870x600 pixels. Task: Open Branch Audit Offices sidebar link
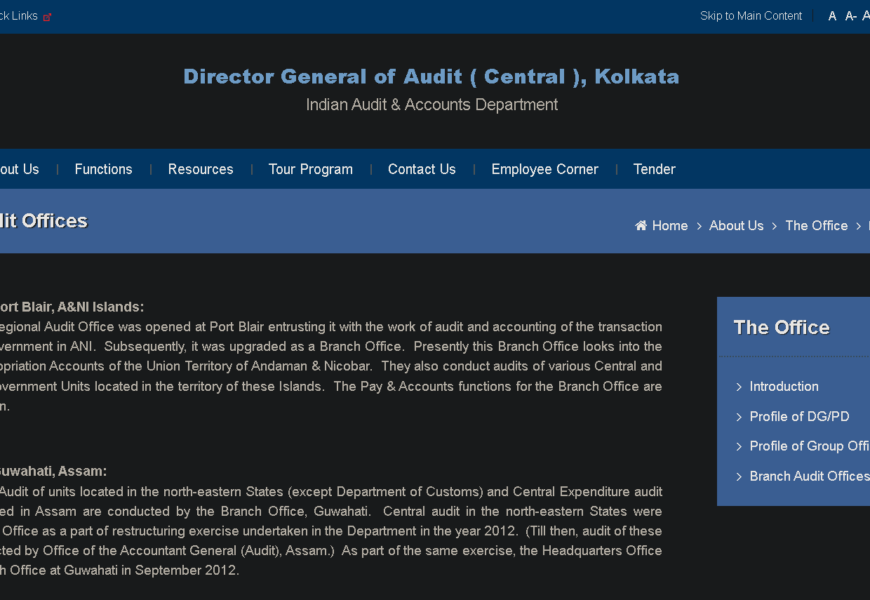click(810, 476)
